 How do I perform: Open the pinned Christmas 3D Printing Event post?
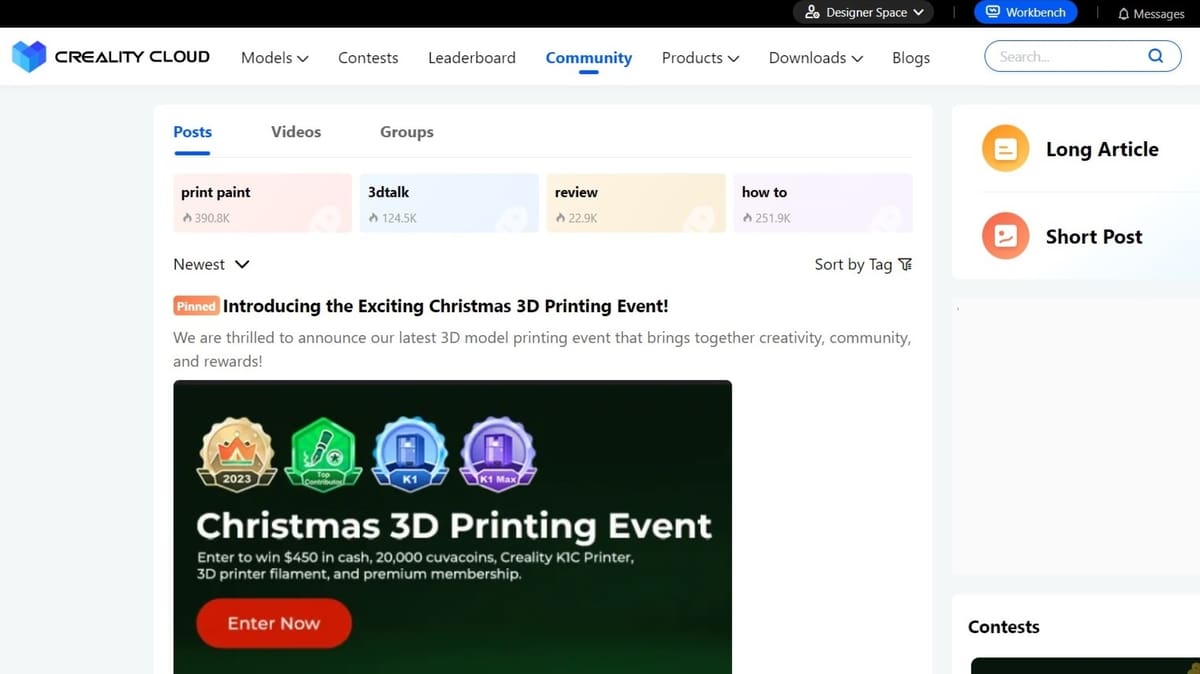[445, 306]
